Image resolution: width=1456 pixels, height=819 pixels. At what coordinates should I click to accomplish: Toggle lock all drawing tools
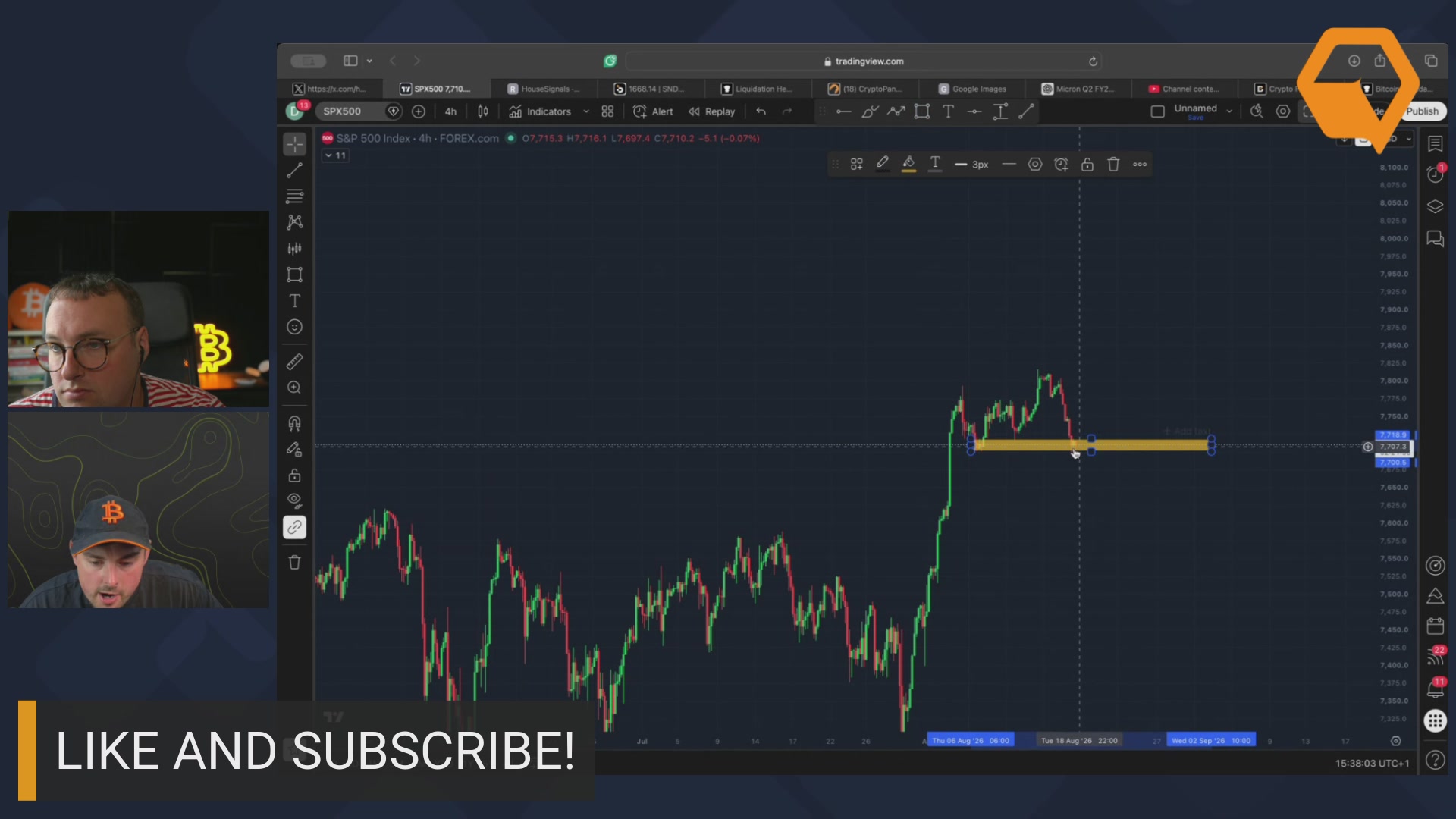(294, 475)
